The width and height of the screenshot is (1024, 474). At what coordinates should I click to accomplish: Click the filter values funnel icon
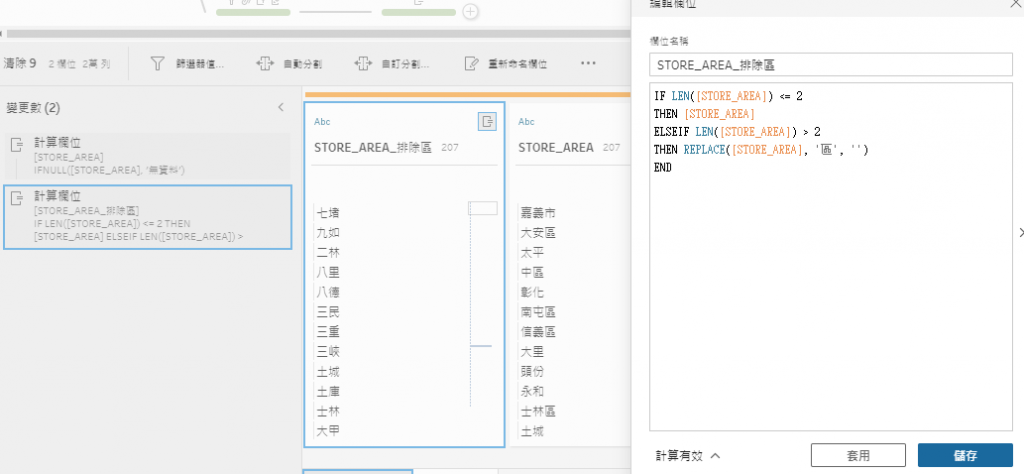[x=157, y=63]
